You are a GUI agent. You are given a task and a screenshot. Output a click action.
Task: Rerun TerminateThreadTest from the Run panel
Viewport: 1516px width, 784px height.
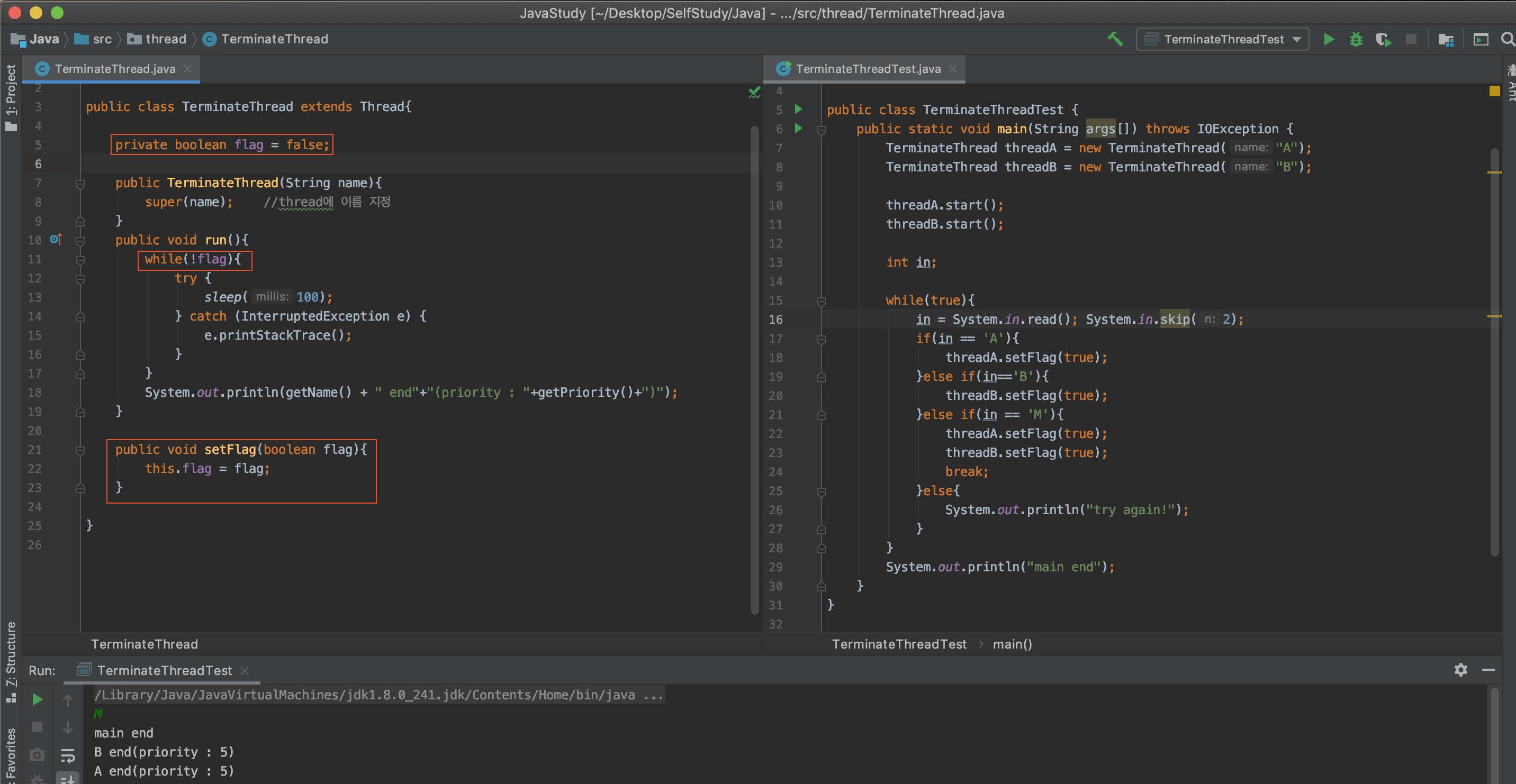(x=37, y=699)
